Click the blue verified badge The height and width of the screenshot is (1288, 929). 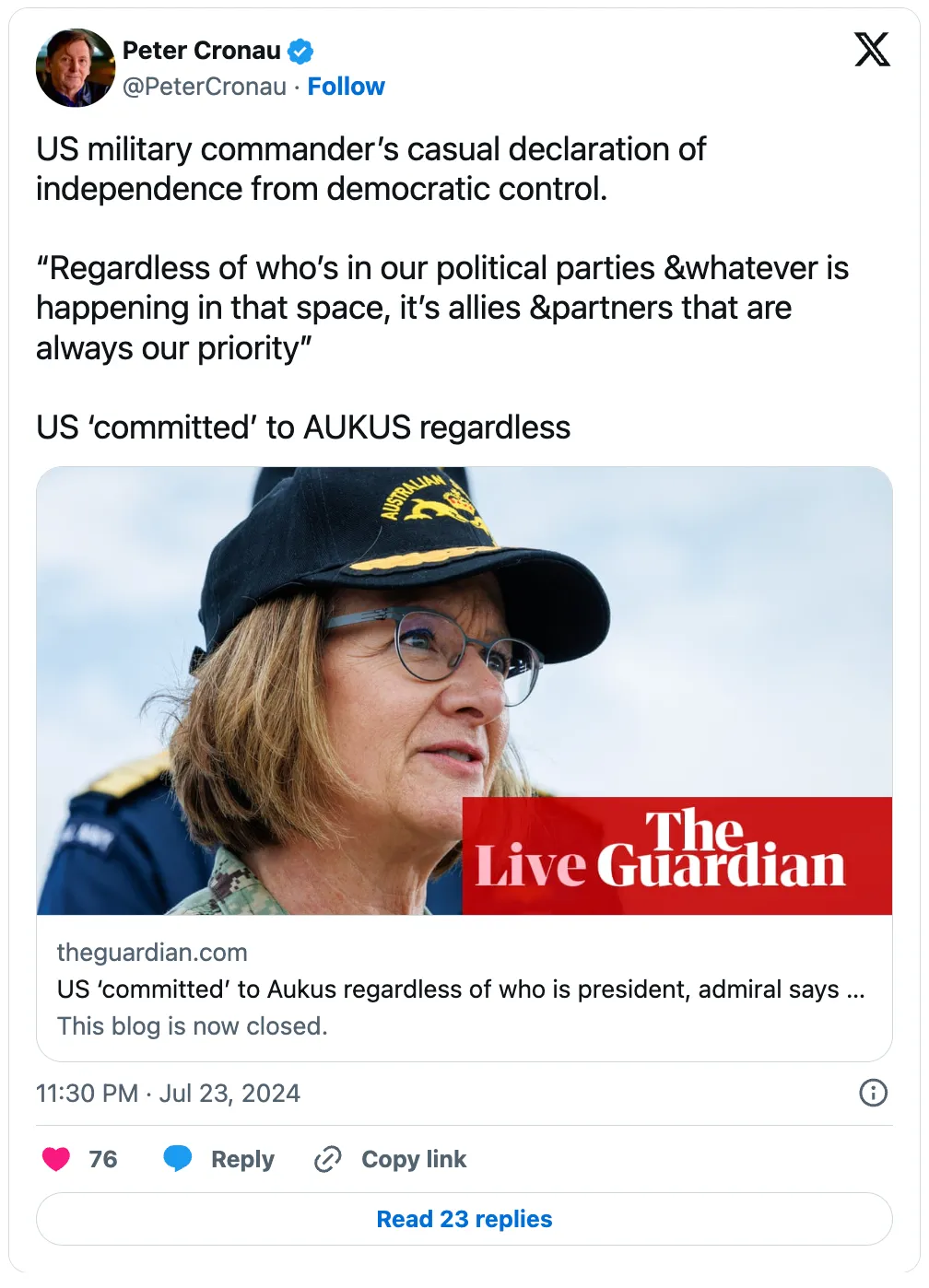click(x=300, y=51)
